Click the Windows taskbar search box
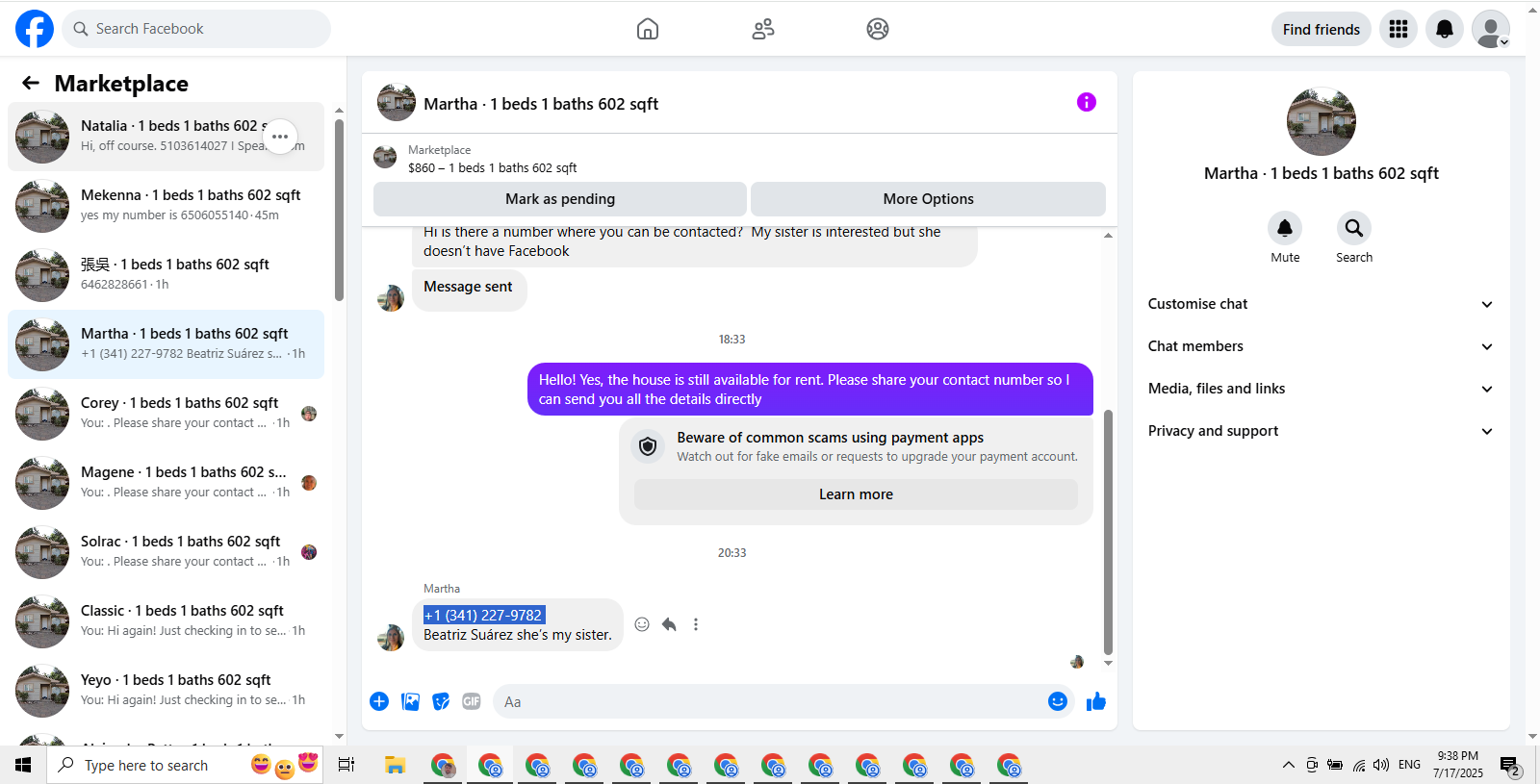Image resolution: width=1540 pixels, height=784 pixels. tap(185, 765)
